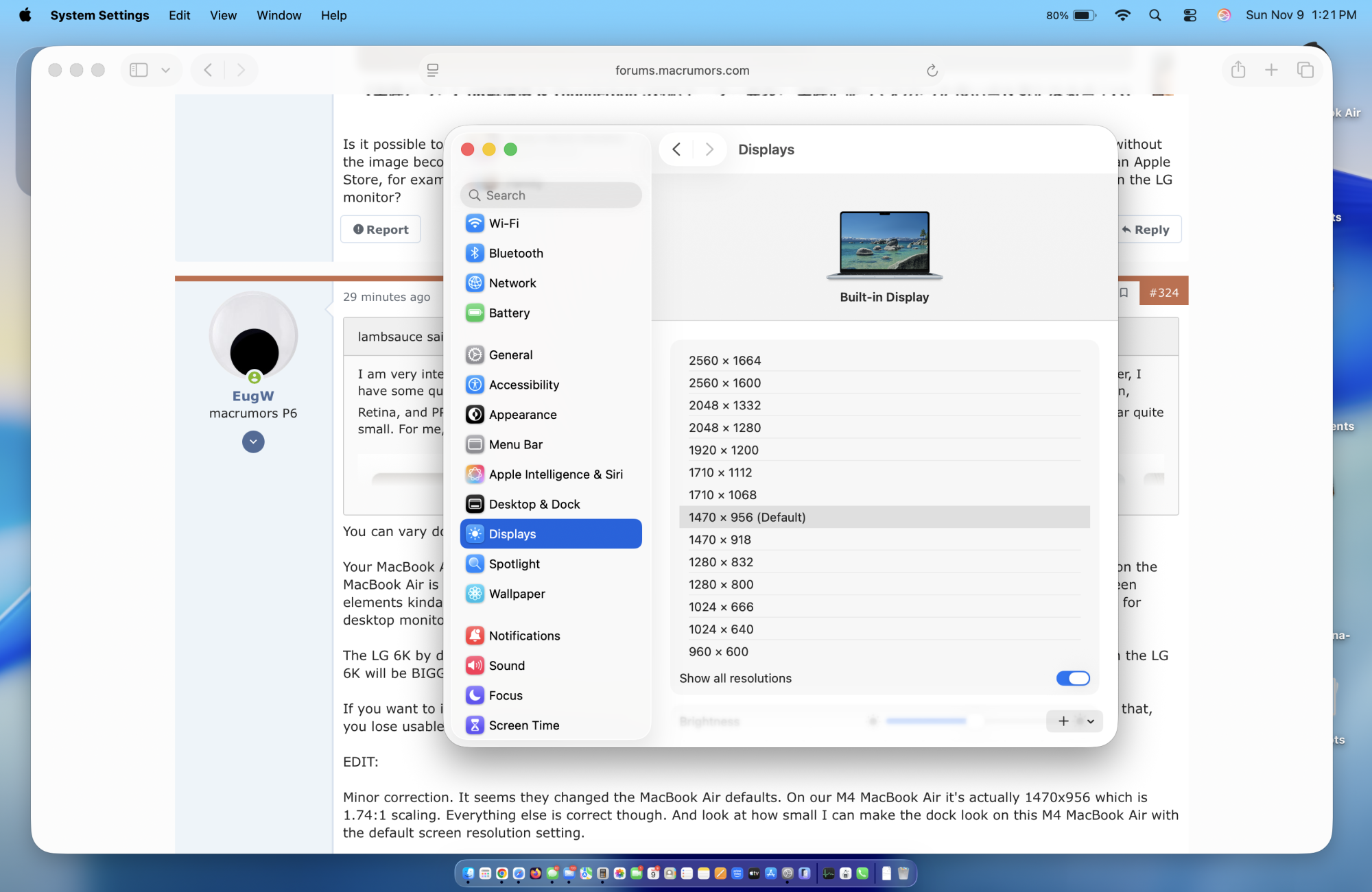
Task: Select Screen Time in the sidebar
Action: tap(524, 725)
